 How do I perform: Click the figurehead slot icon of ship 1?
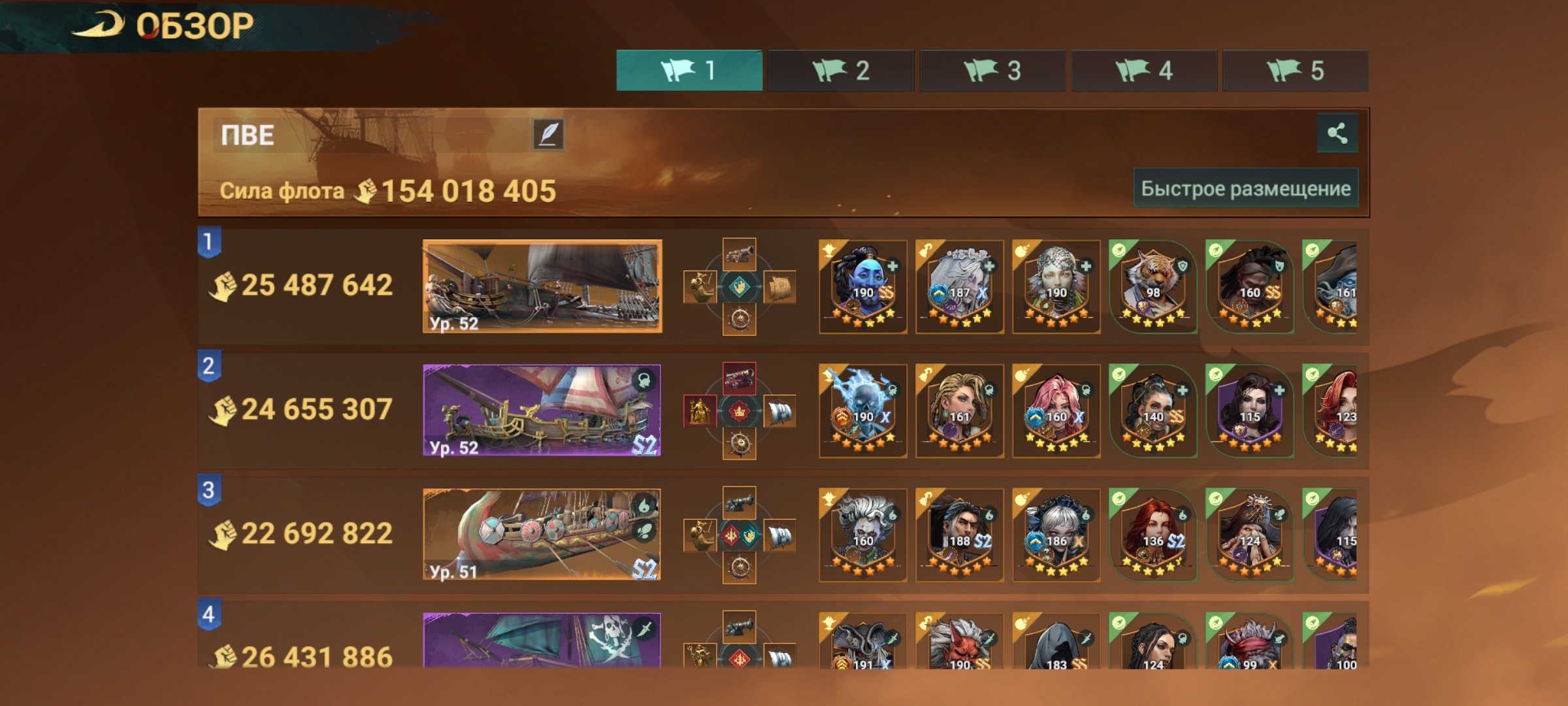click(x=700, y=287)
